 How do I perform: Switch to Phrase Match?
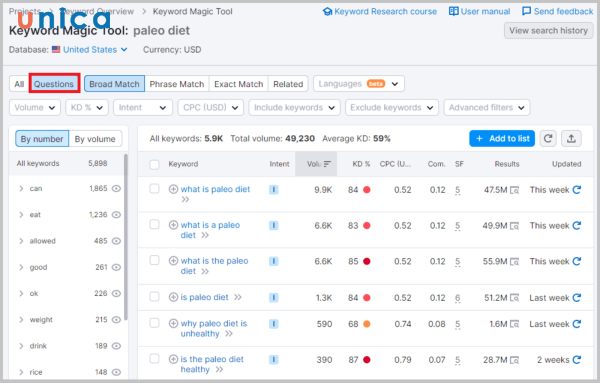[x=177, y=84]
